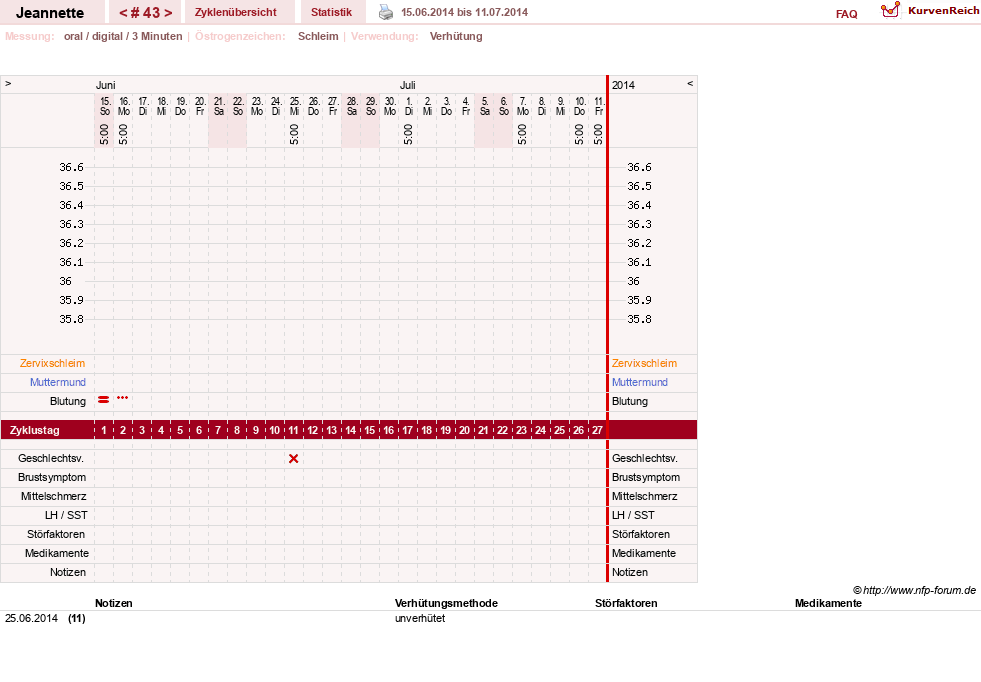Viewport: 981px width, 682px height.
Task: Click the 2014 year label
Action: (623, 85)
